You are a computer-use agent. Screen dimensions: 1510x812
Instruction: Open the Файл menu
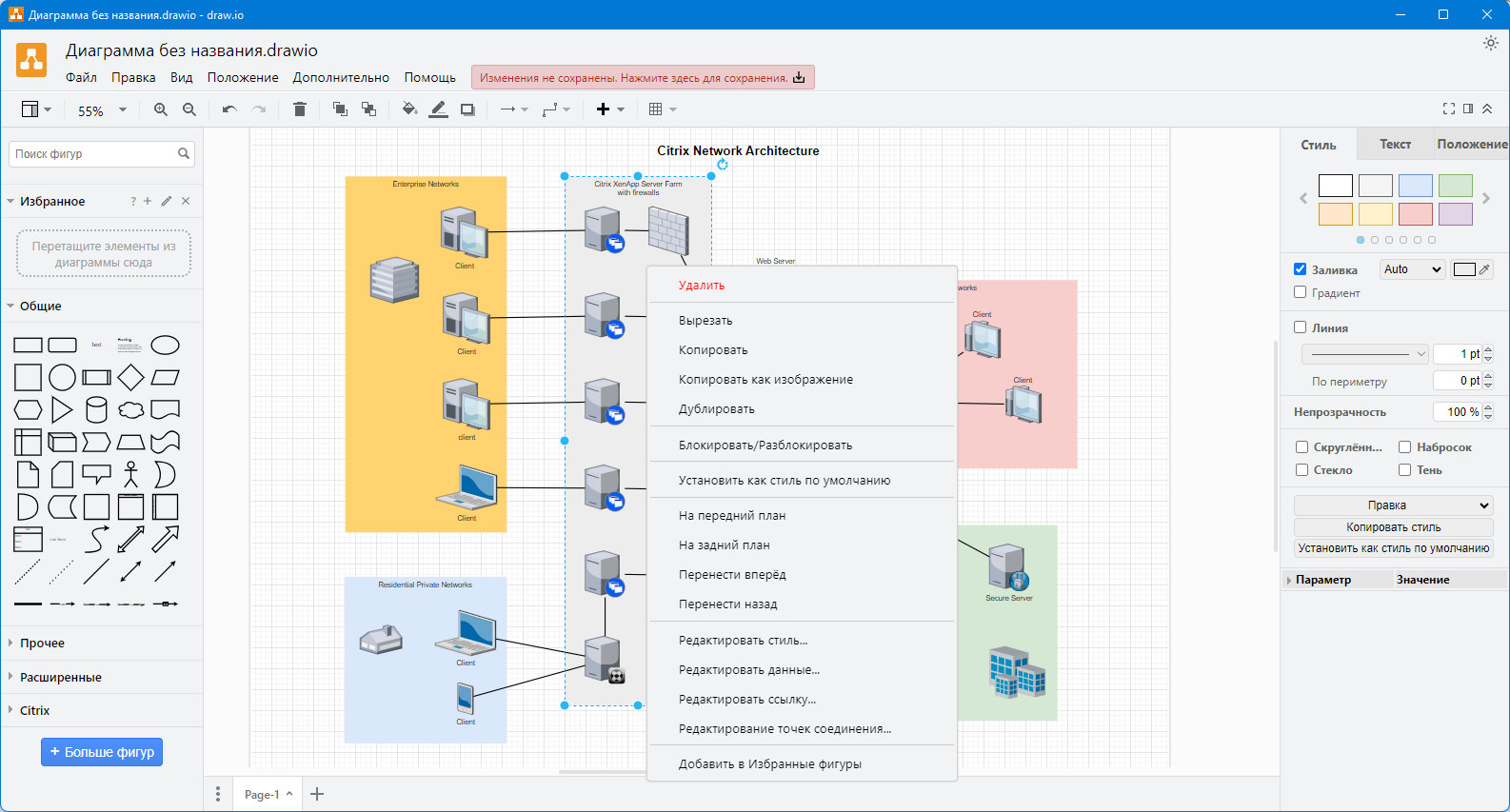pyautogui.click(x=81, y=77)
